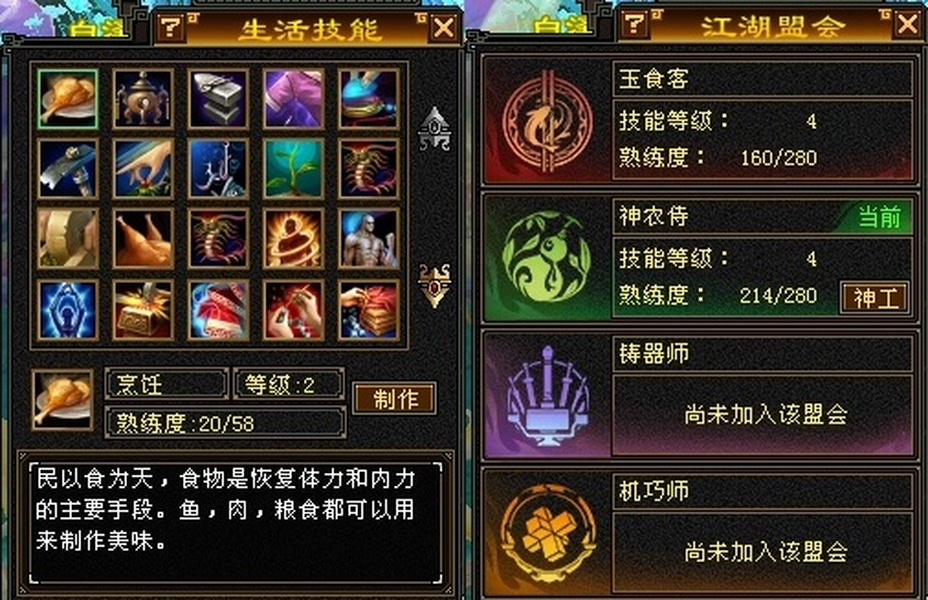Screen dimensions: 928x600
Task: Select the blue crystal skill icon
Action: (67, 309)
